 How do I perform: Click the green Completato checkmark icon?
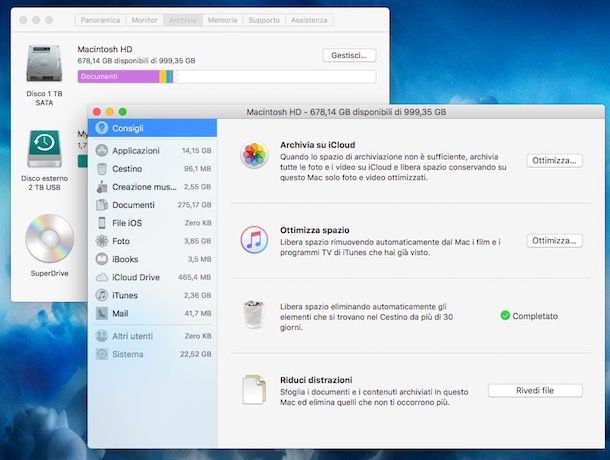click(505, 315)
